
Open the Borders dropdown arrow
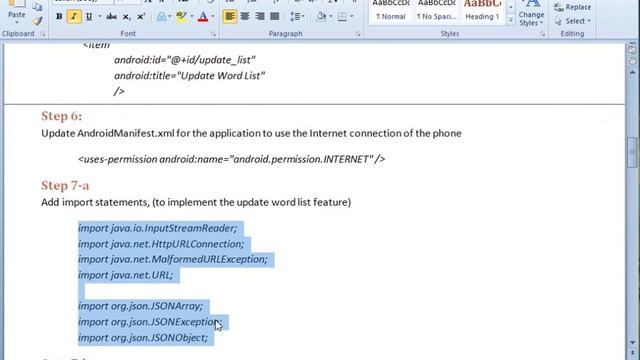[x=352, y=17]
